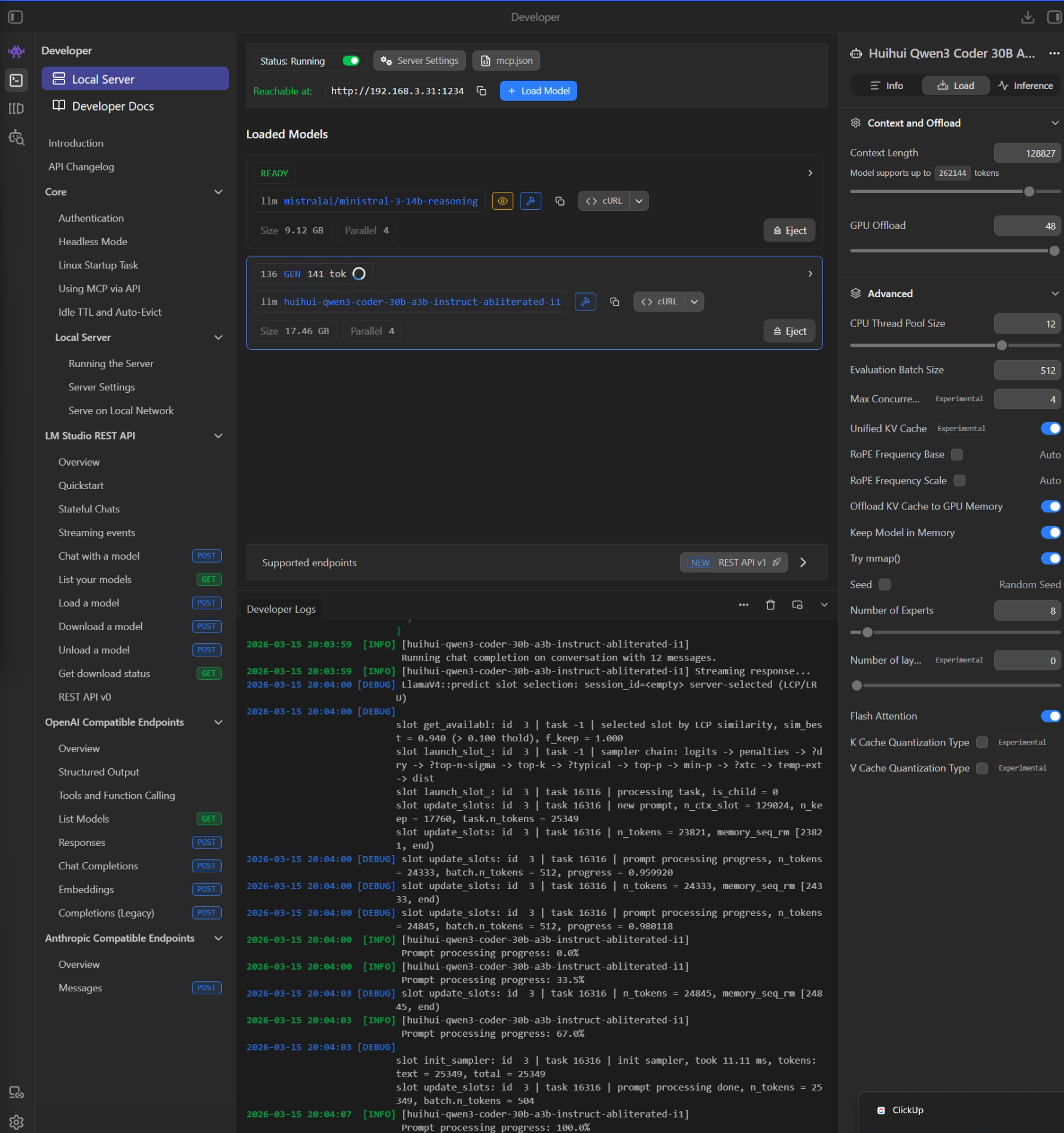Click the Context Length input field
This screenshot has width=1064, height=1133.
[1027, 153]
